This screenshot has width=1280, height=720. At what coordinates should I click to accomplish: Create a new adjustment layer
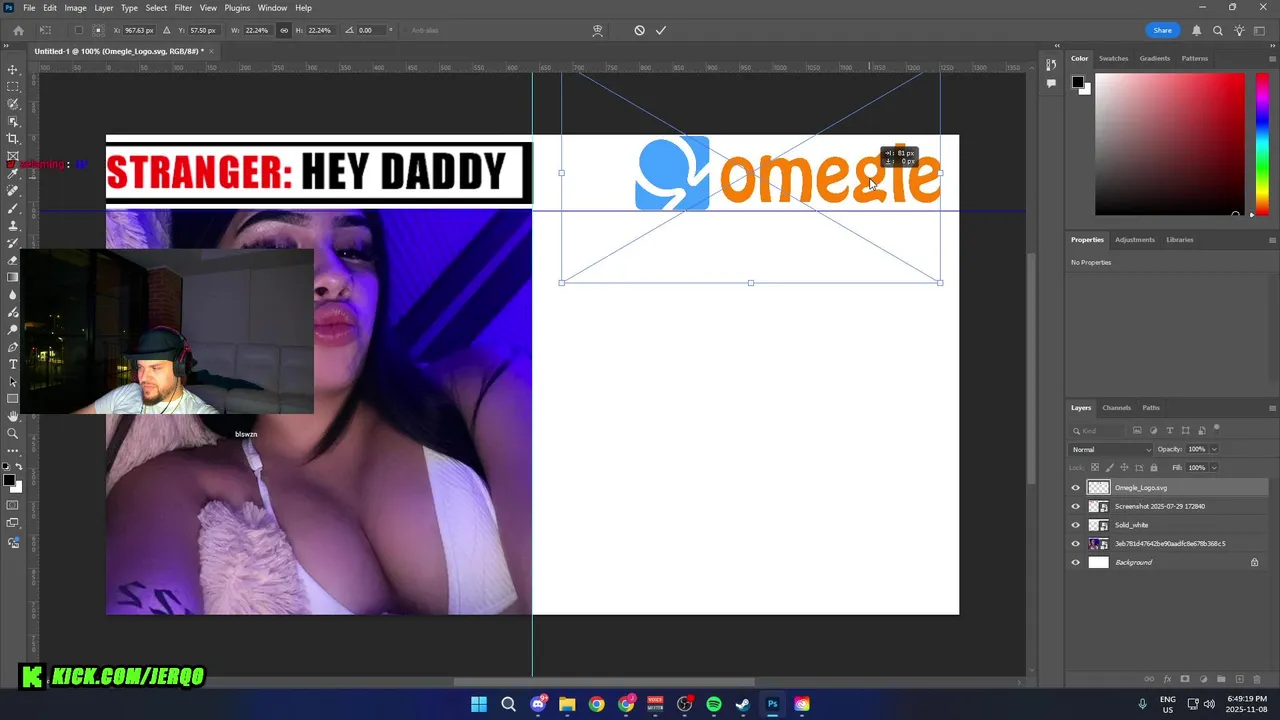click(x=1203, y=679)
